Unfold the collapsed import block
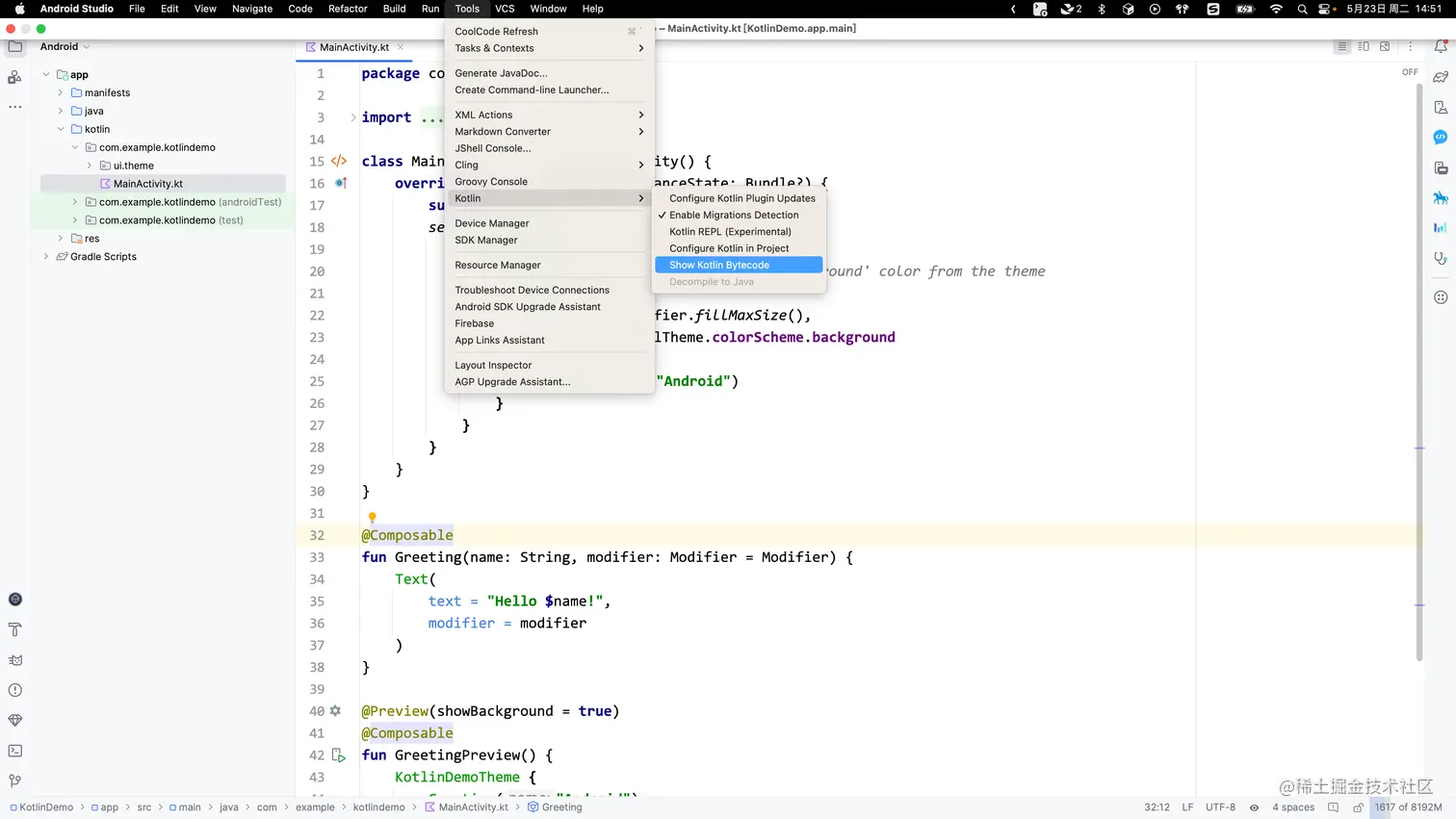 tap(353, 117)
